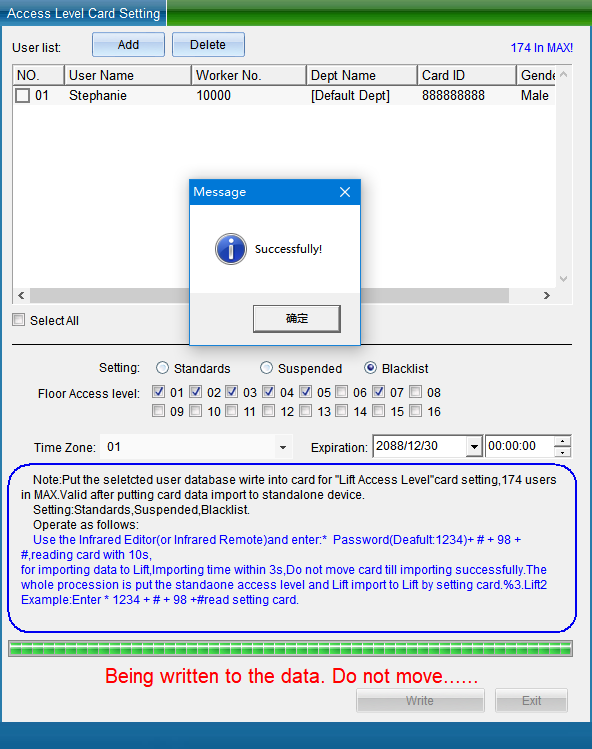
Task: Click the Delete user button
Action: [208, 45]
